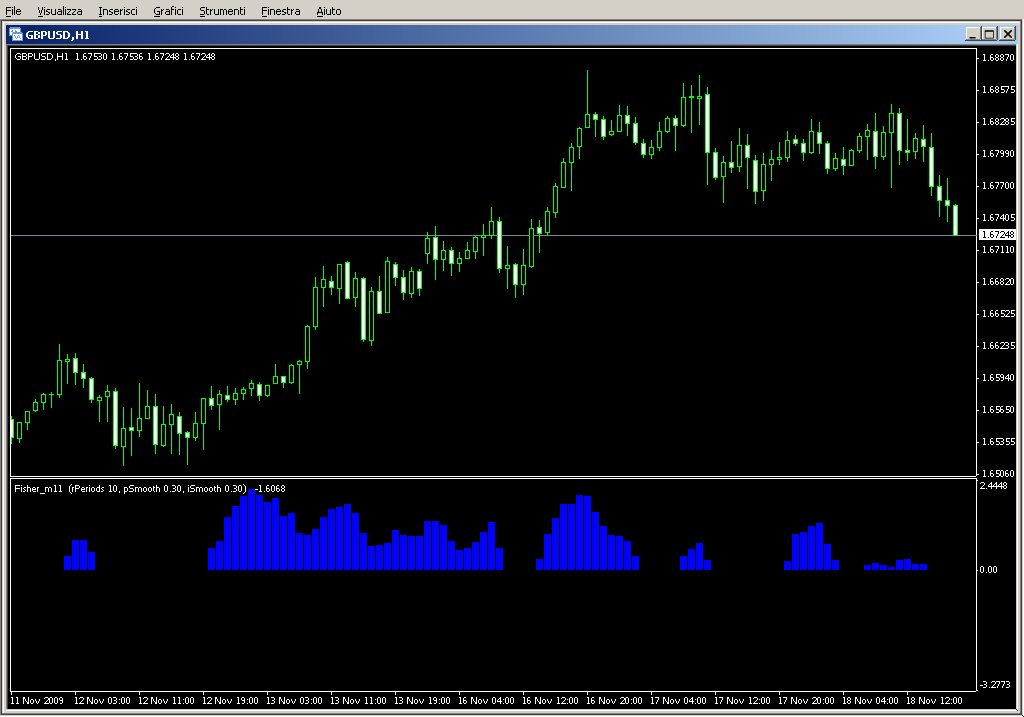Click the tallest Fisher histogram bar
The width and height of the screenshot is (1024, 717).
[251, 530]
